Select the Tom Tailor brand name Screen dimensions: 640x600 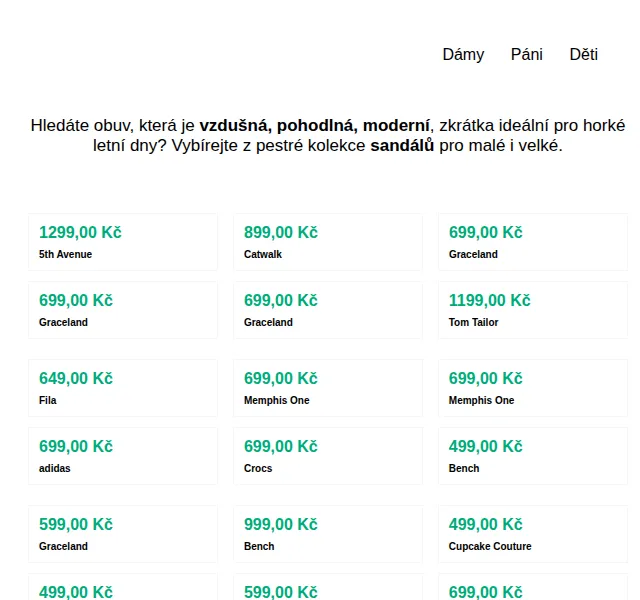tap(473, 322)
